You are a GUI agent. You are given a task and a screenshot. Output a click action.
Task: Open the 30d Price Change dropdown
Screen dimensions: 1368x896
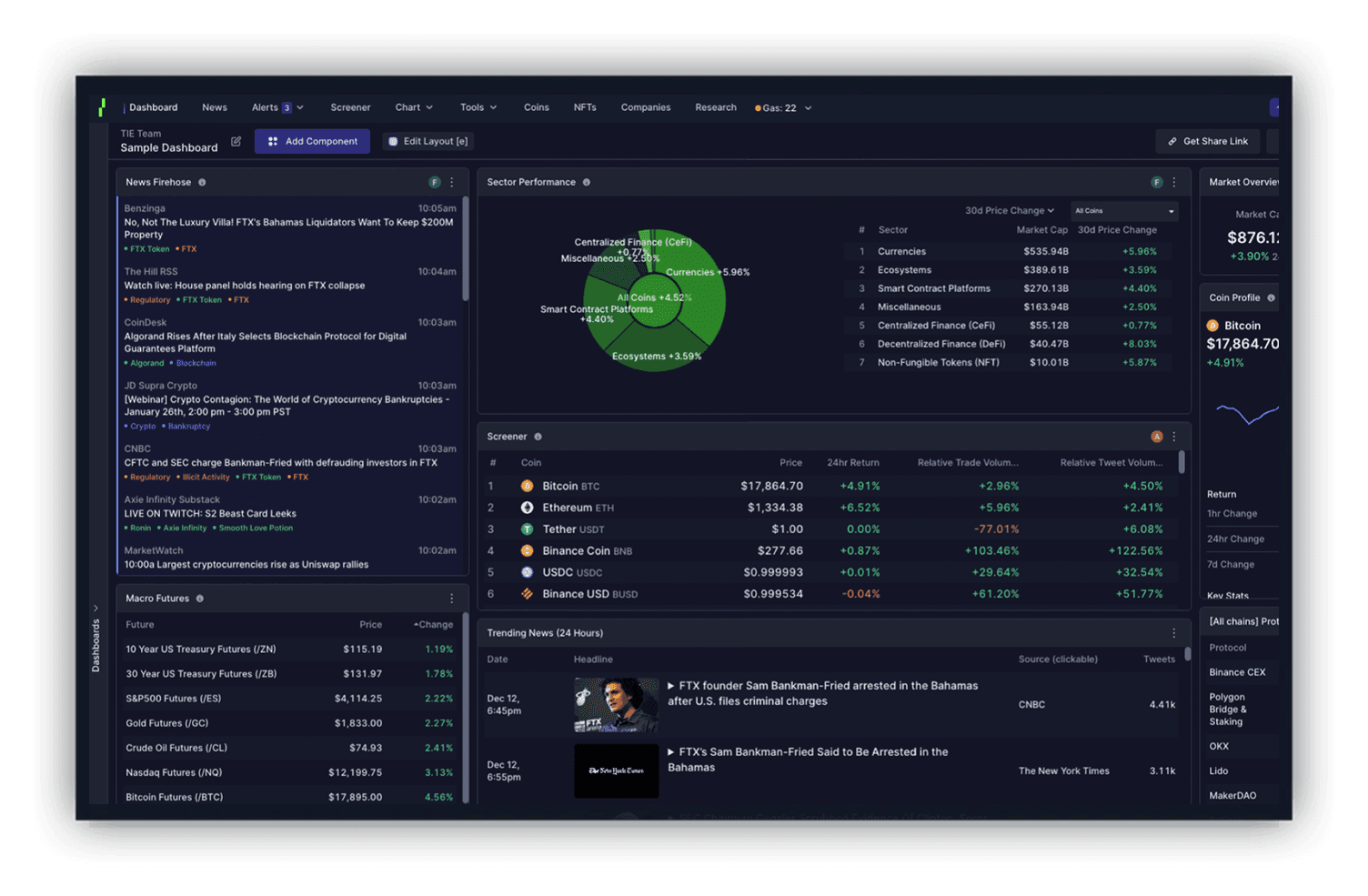pyautogui.click(x=1009, y=210)
